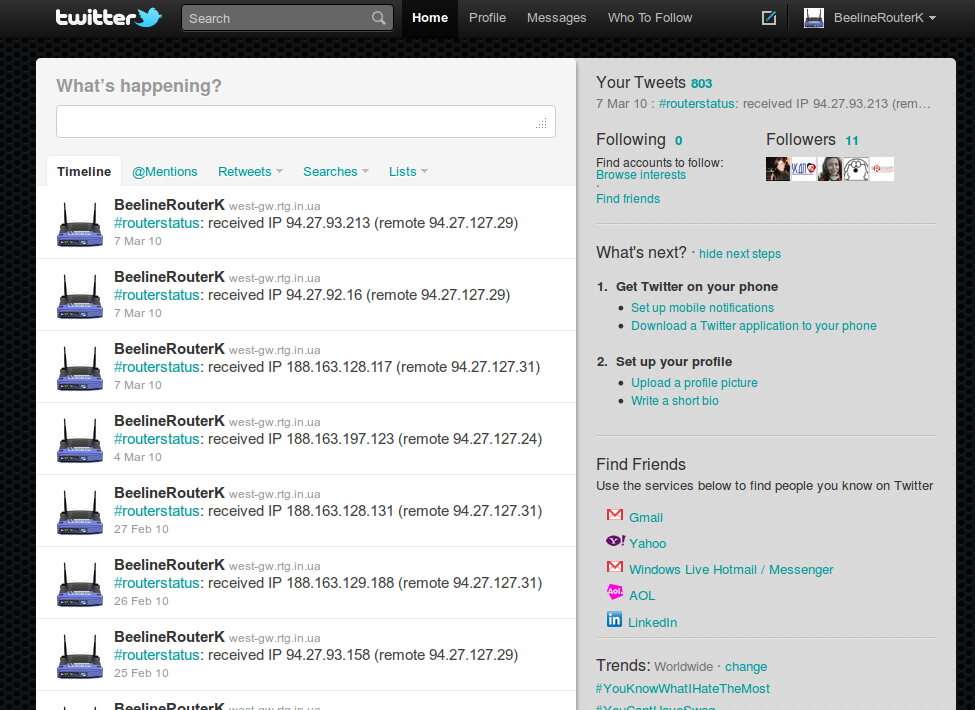Click the Browse interests link
The image size is (975, 710).
click(x=640, y=174)
